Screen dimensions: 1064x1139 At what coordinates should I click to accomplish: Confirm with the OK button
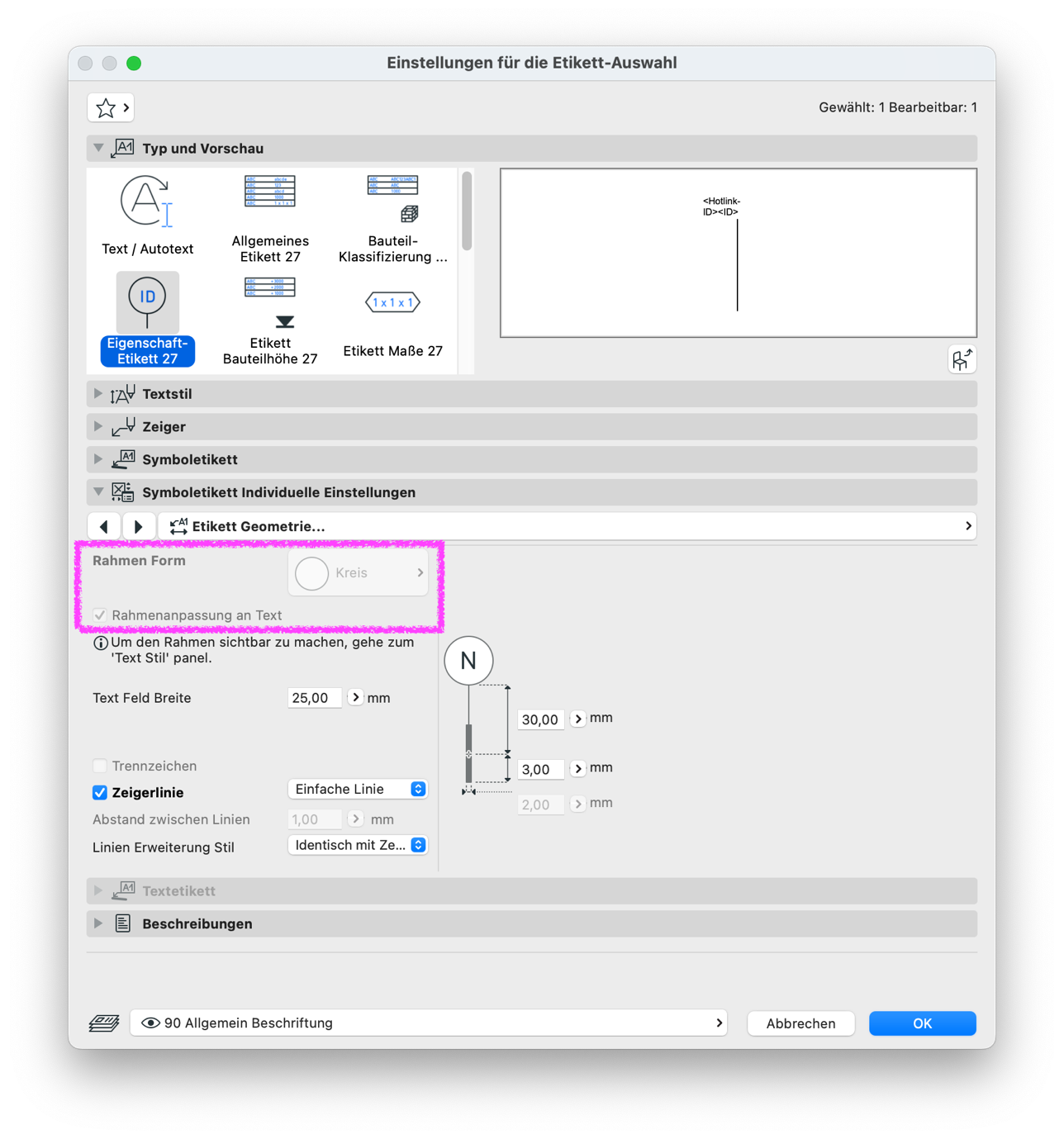[x=923, y=1023]
